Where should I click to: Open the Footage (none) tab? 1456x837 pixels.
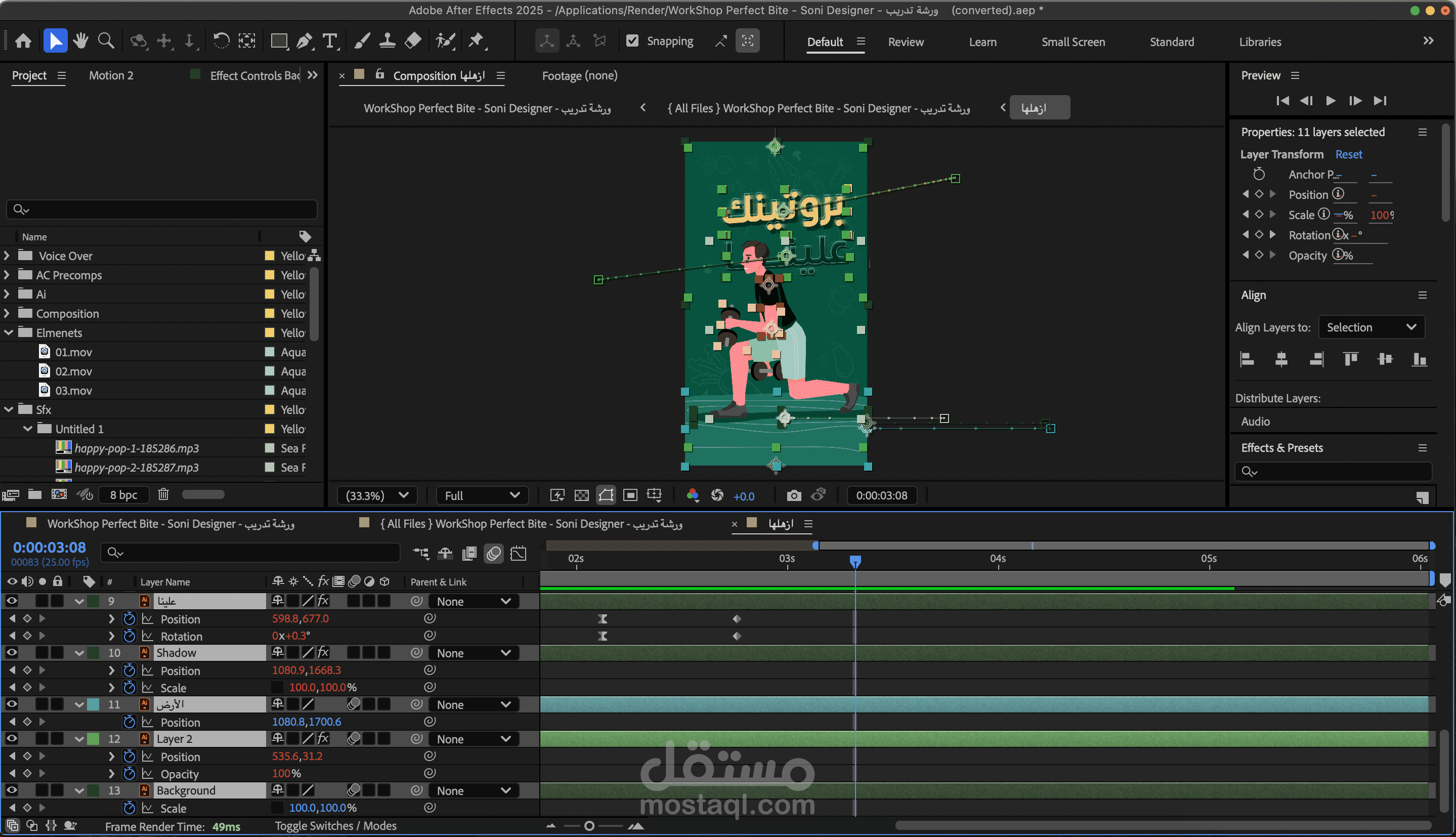(x=579, y=75)
